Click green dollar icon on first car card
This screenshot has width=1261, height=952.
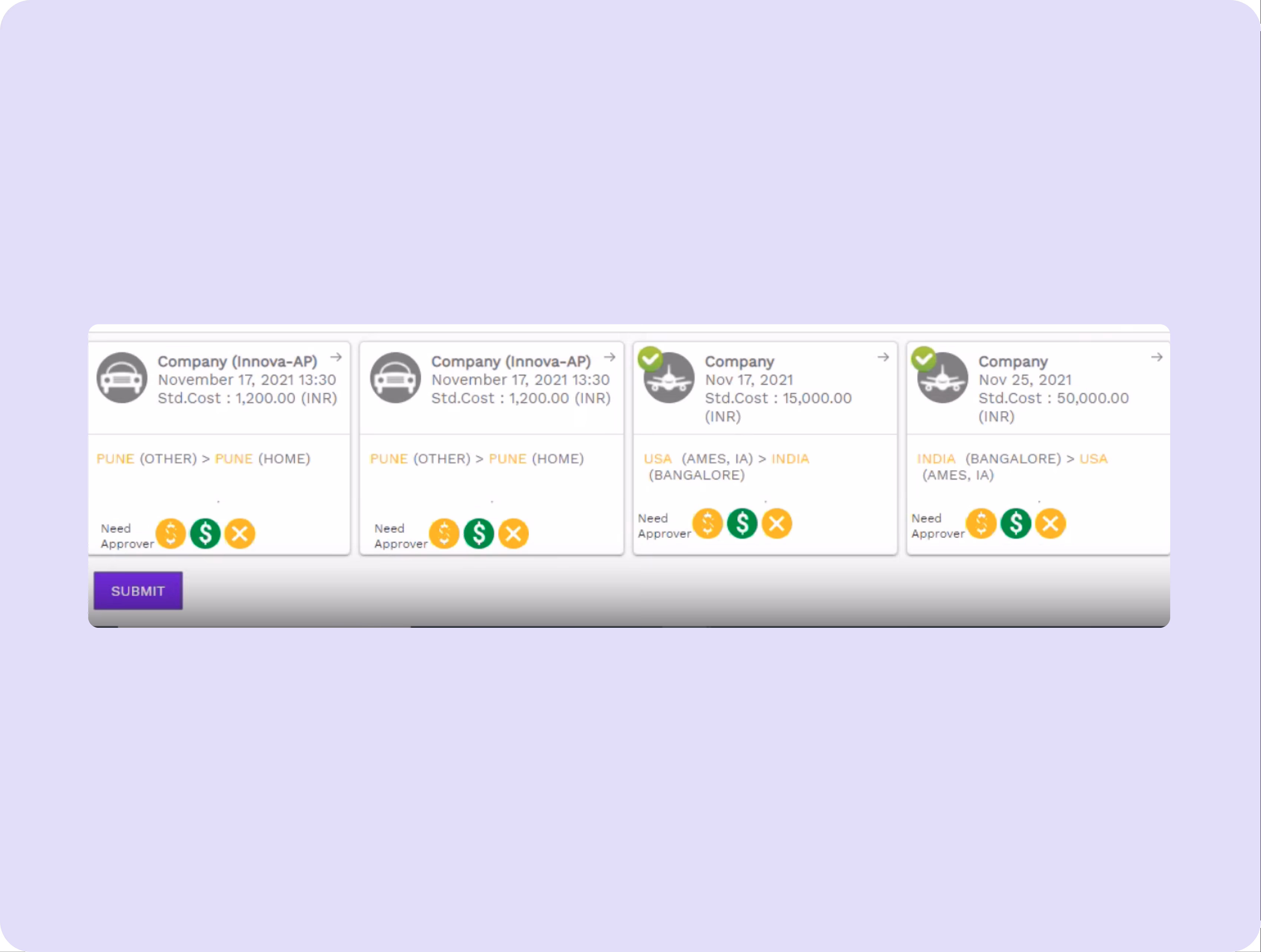[205, 534]
